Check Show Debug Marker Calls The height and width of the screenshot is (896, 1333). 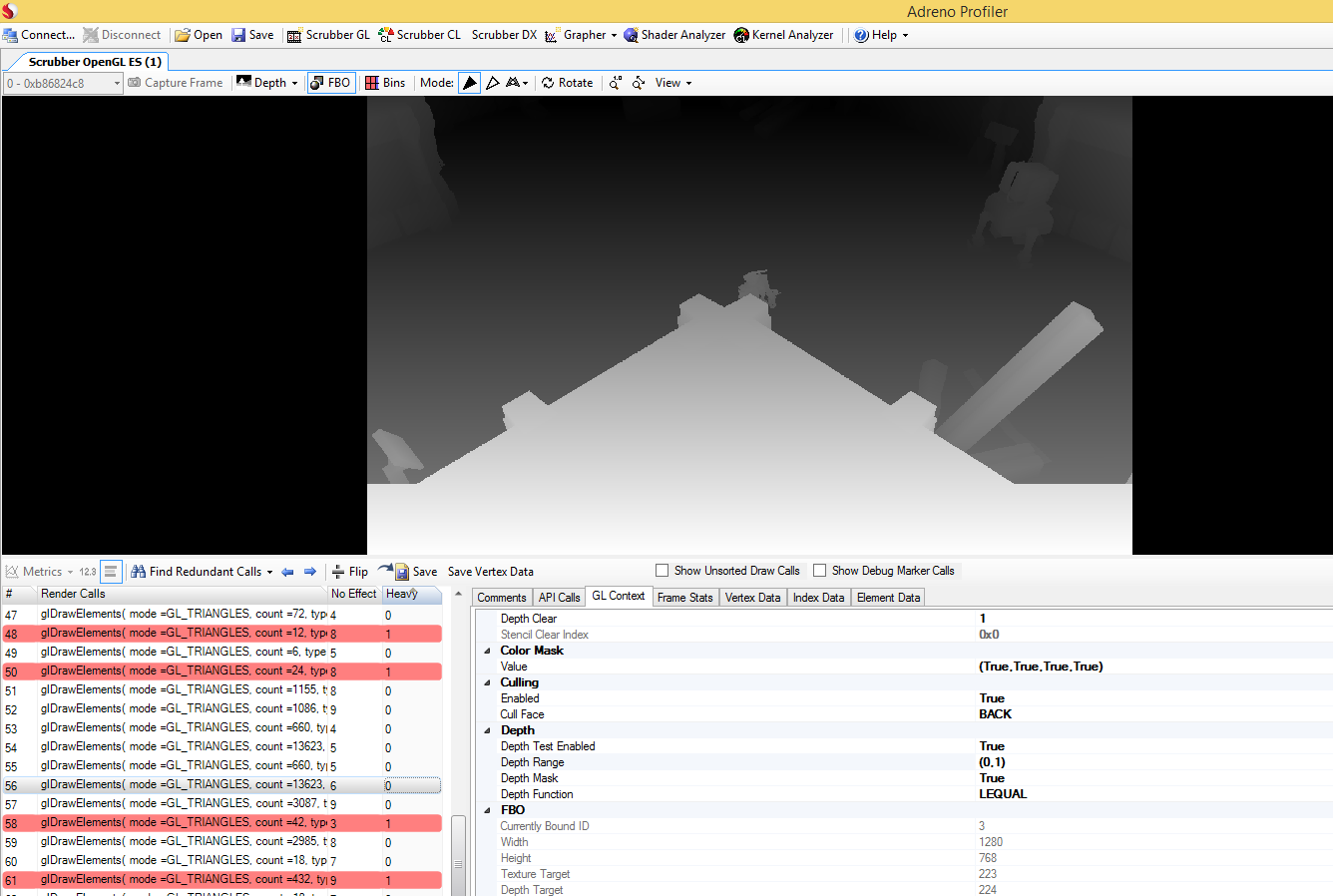(x=819, y=571)
